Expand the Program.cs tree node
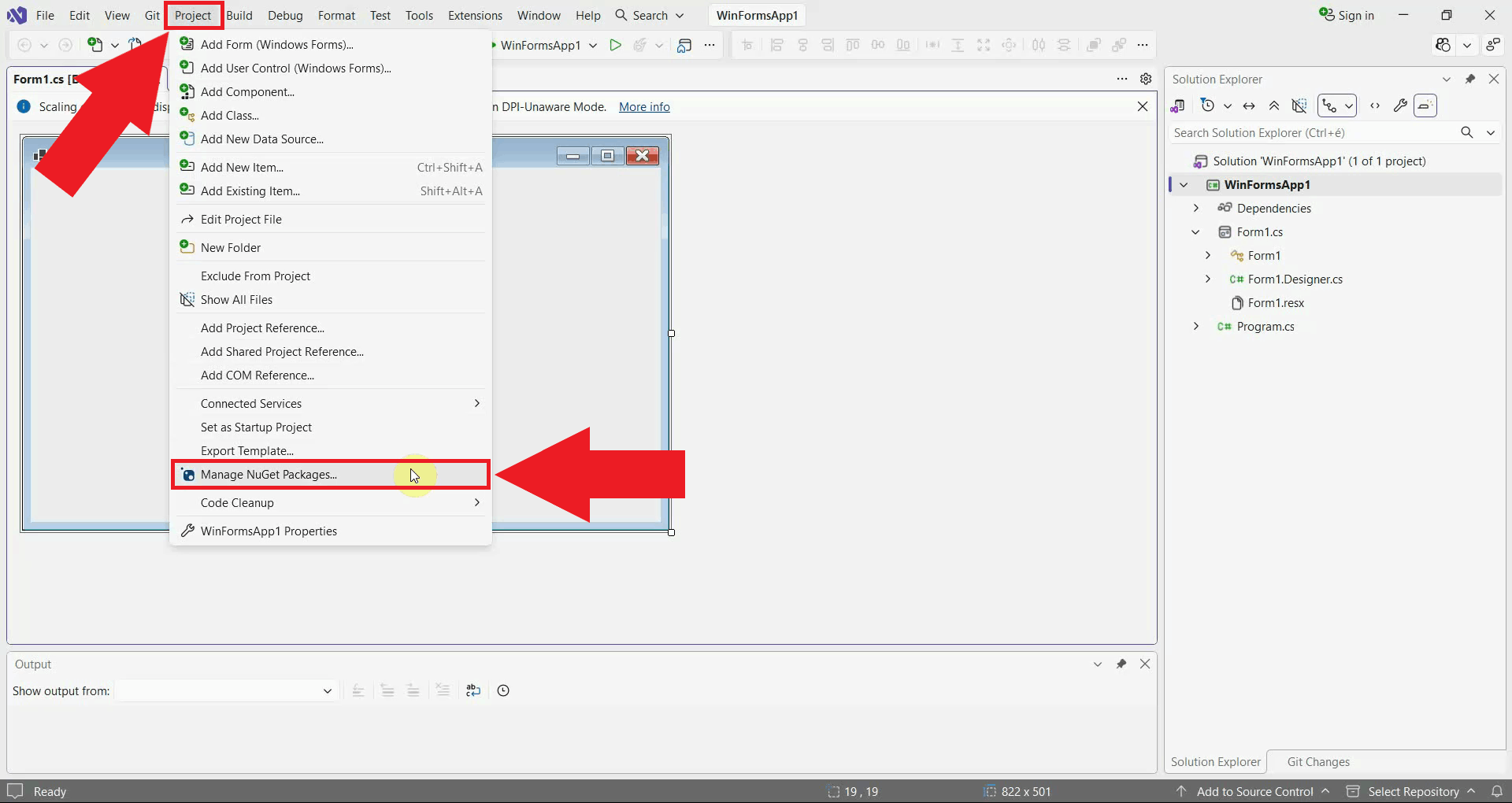The width and height of the screenshot is (1512, 803). [x=1196, y=326]
